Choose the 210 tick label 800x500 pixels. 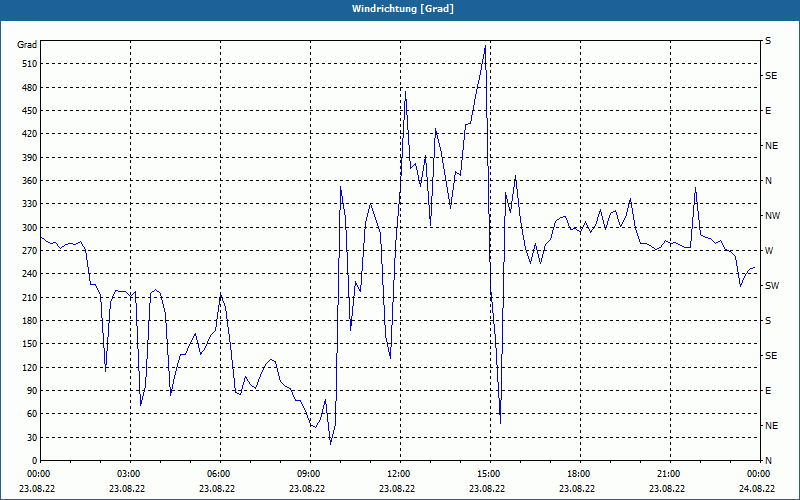point(31,297)
